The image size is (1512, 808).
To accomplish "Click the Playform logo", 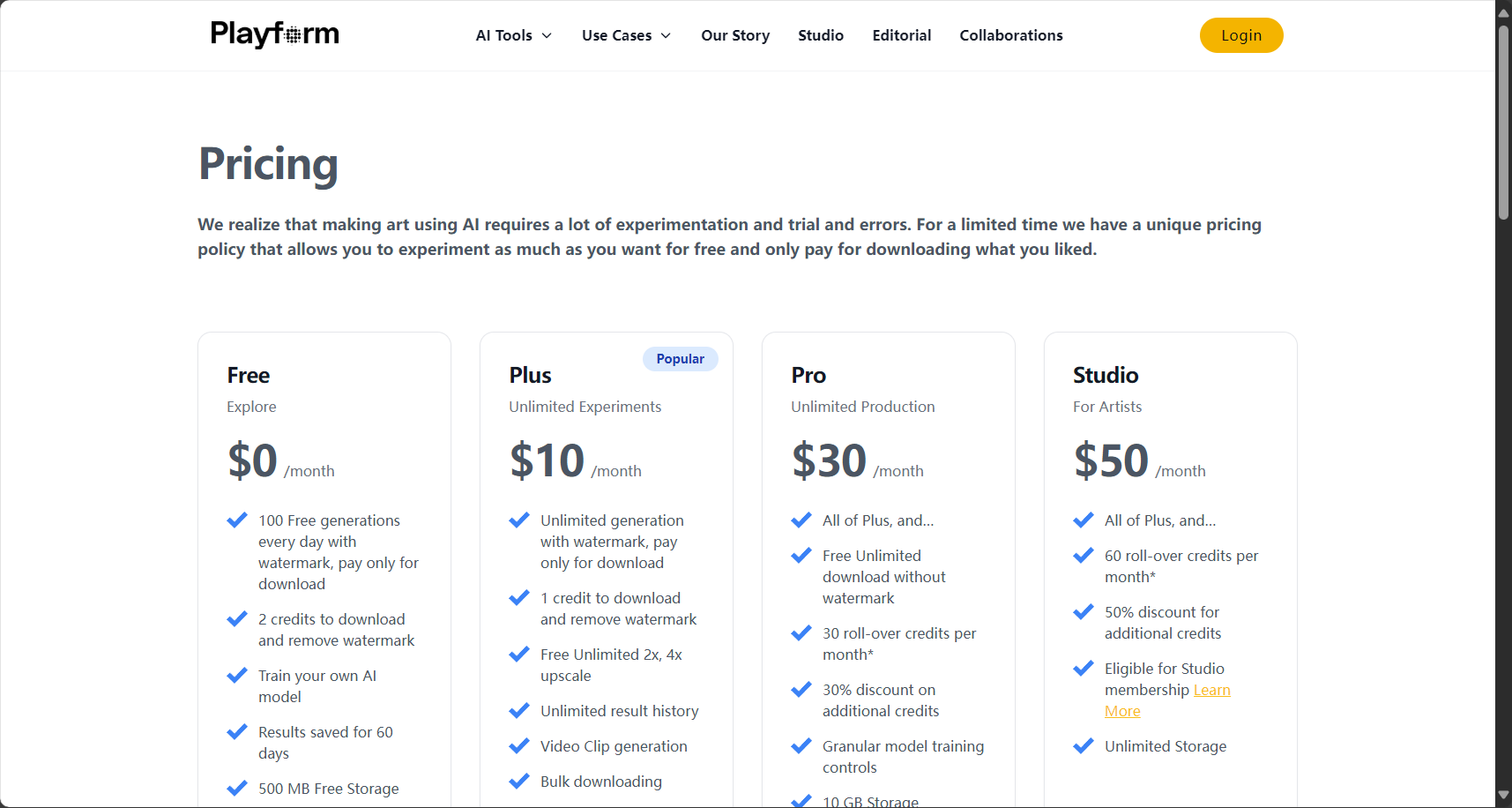I will coord(274,34).
